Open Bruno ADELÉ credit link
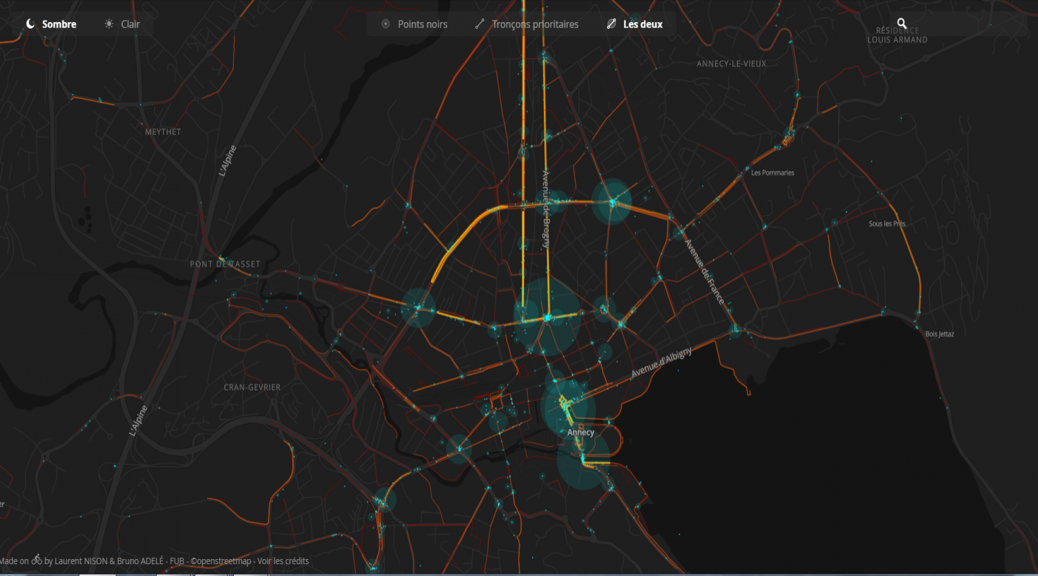Image resolution: width=1038 pixels, height=576 pixels. [140, 561]
